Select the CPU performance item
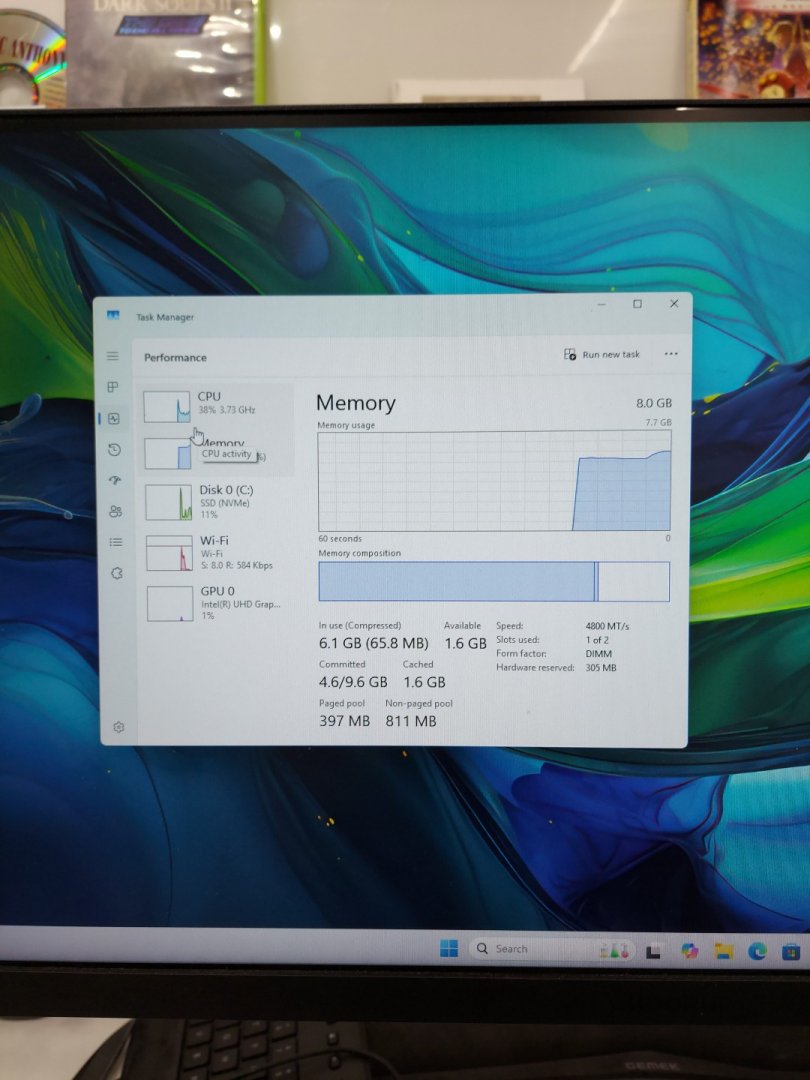This screenshot has width=810, height=1080. pyautogui.click(x=217, y=404)
